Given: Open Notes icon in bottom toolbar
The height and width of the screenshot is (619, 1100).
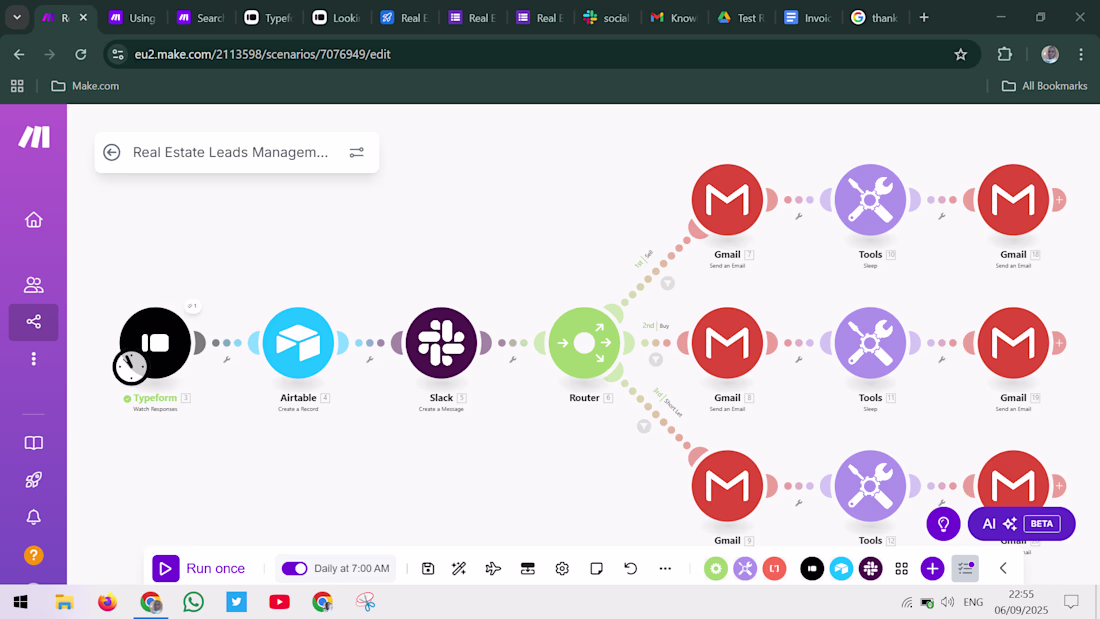Looking at the screenshot, I should click(596, 568).
